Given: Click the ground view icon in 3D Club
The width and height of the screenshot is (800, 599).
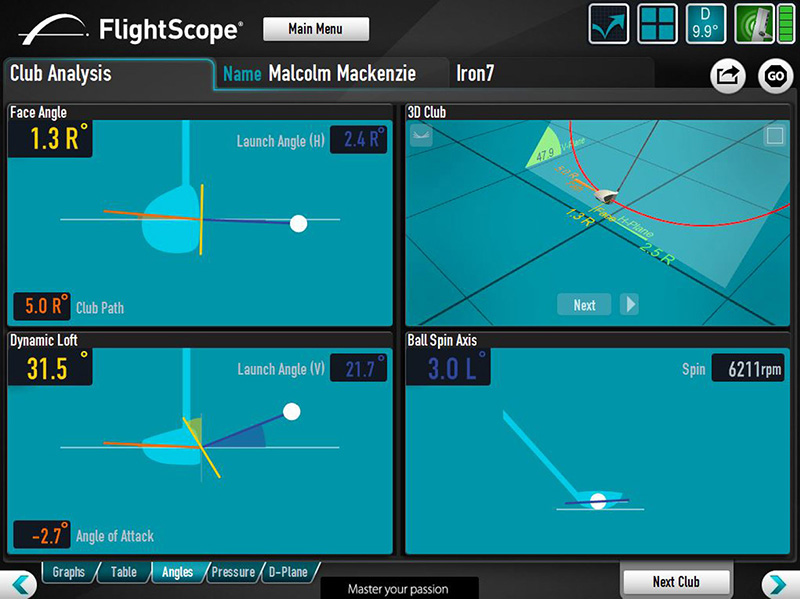Looking at the screenshot, I should (x=421, y=137).
